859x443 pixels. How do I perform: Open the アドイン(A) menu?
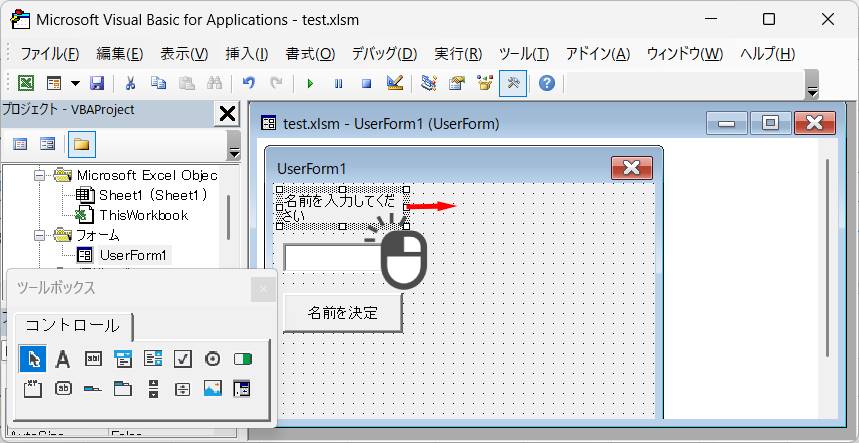pos(598,54)
